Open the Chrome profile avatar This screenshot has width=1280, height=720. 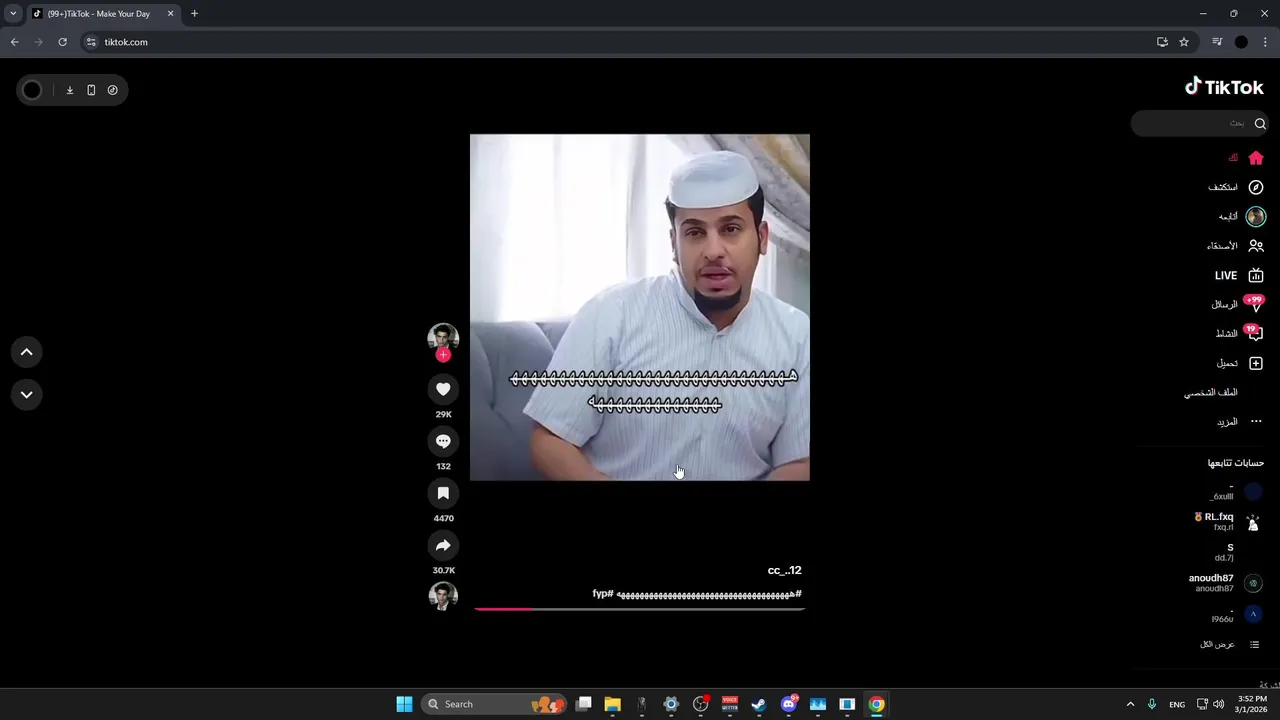point(1241,42)
